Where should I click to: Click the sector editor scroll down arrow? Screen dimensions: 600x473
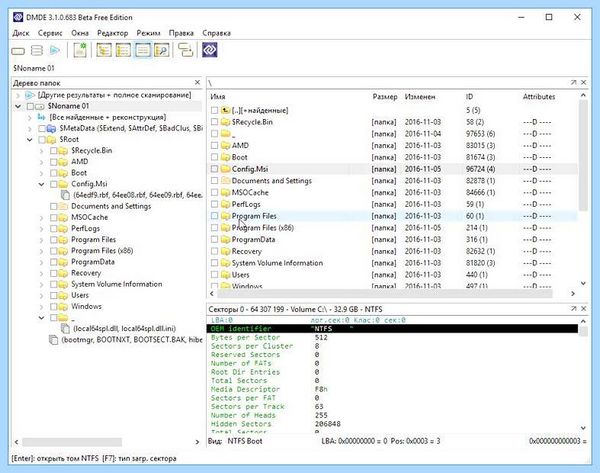pos(583,428)
